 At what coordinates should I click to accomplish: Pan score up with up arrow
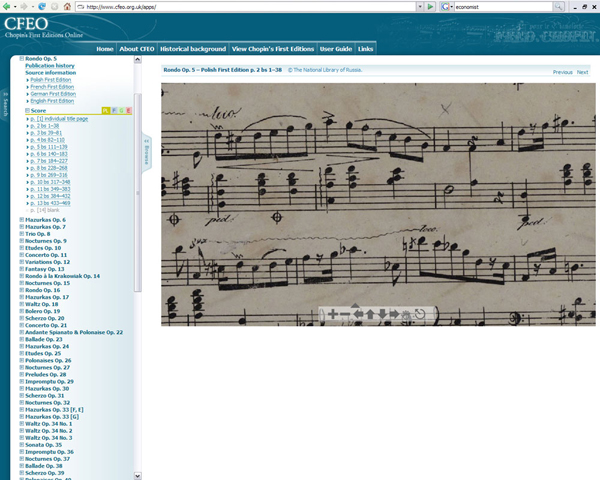point(370,314)
